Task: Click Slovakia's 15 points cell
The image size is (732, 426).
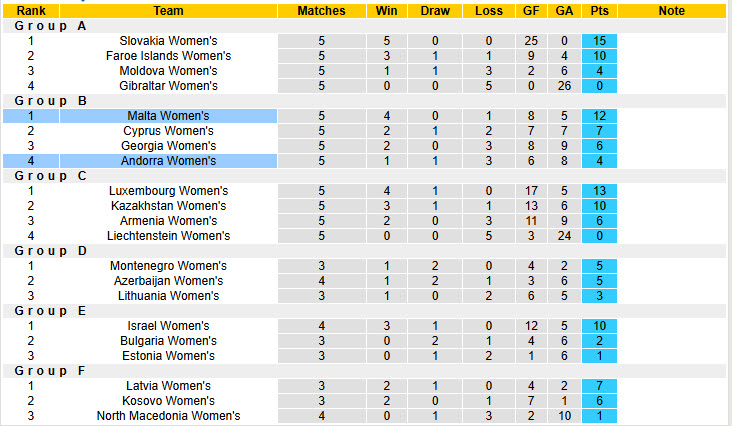Action: pyautogui.click(x=599, y=41)
